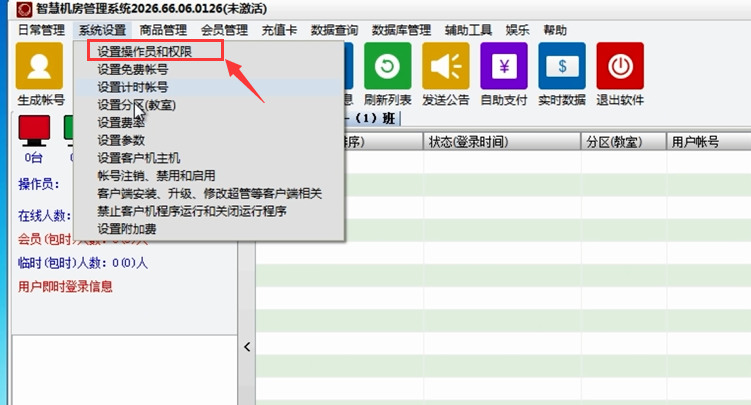Open the 日常管理 menu
This screenshot has height=405, width=751.
click(x=41, y=30)
